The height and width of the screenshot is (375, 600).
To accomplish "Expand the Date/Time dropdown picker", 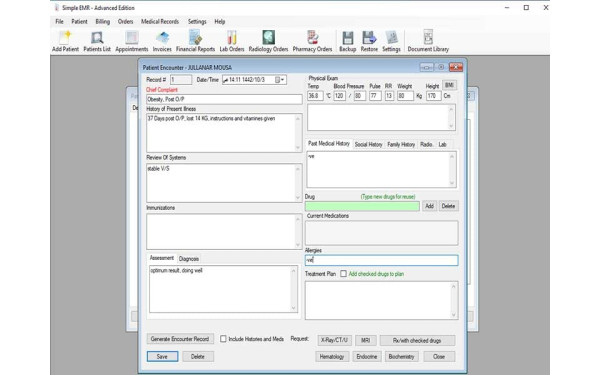I will [282, 80].
